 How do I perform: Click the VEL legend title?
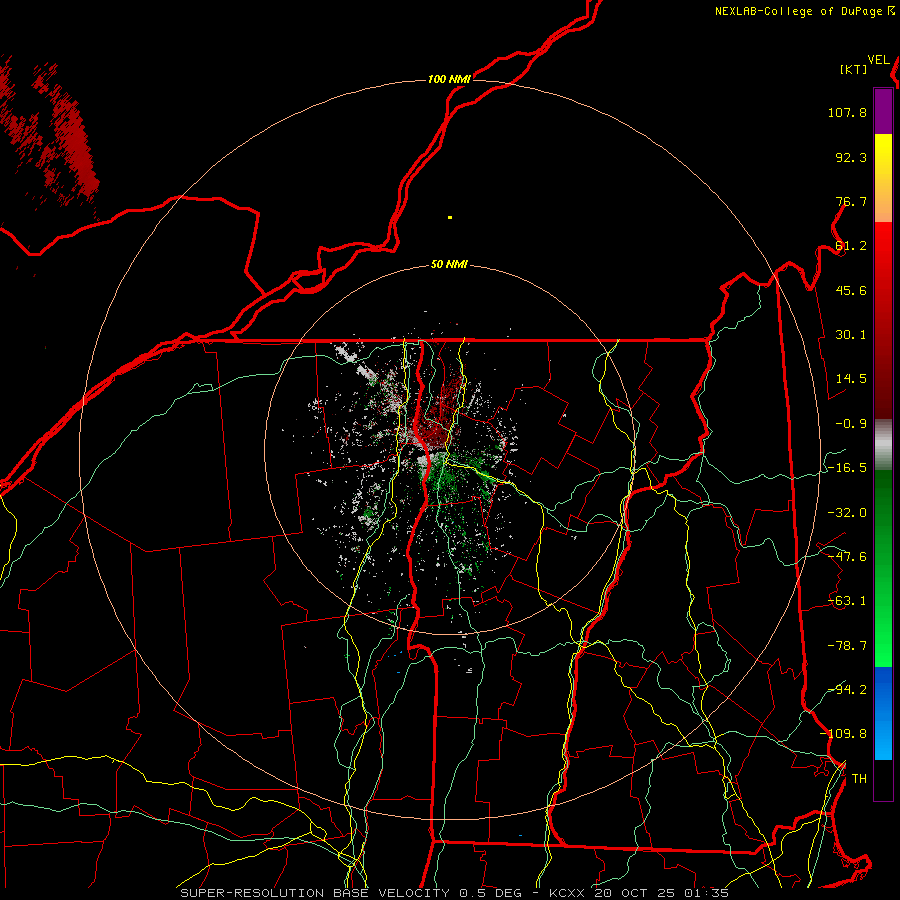tap(878, 60)
